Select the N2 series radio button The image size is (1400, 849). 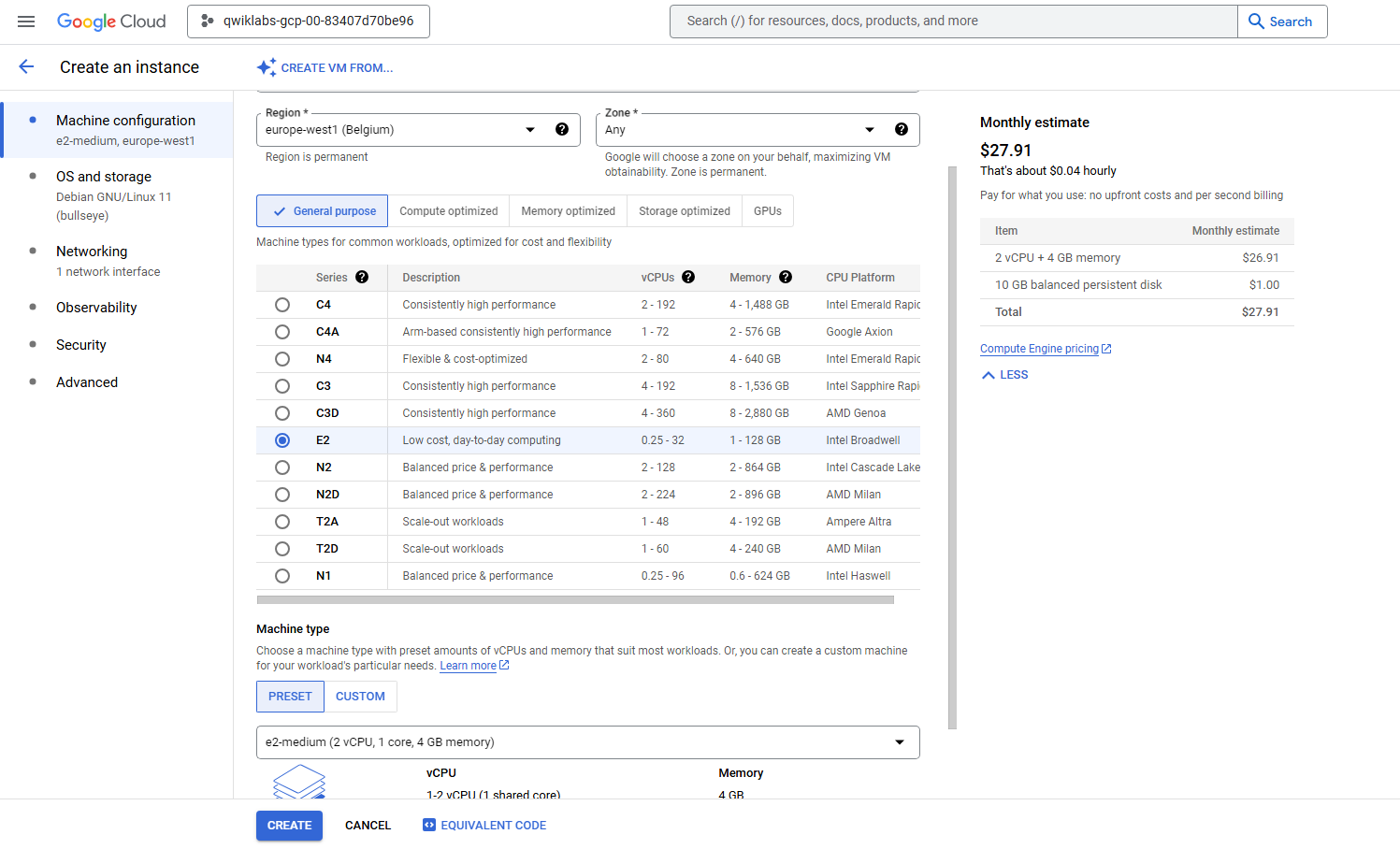282,468
